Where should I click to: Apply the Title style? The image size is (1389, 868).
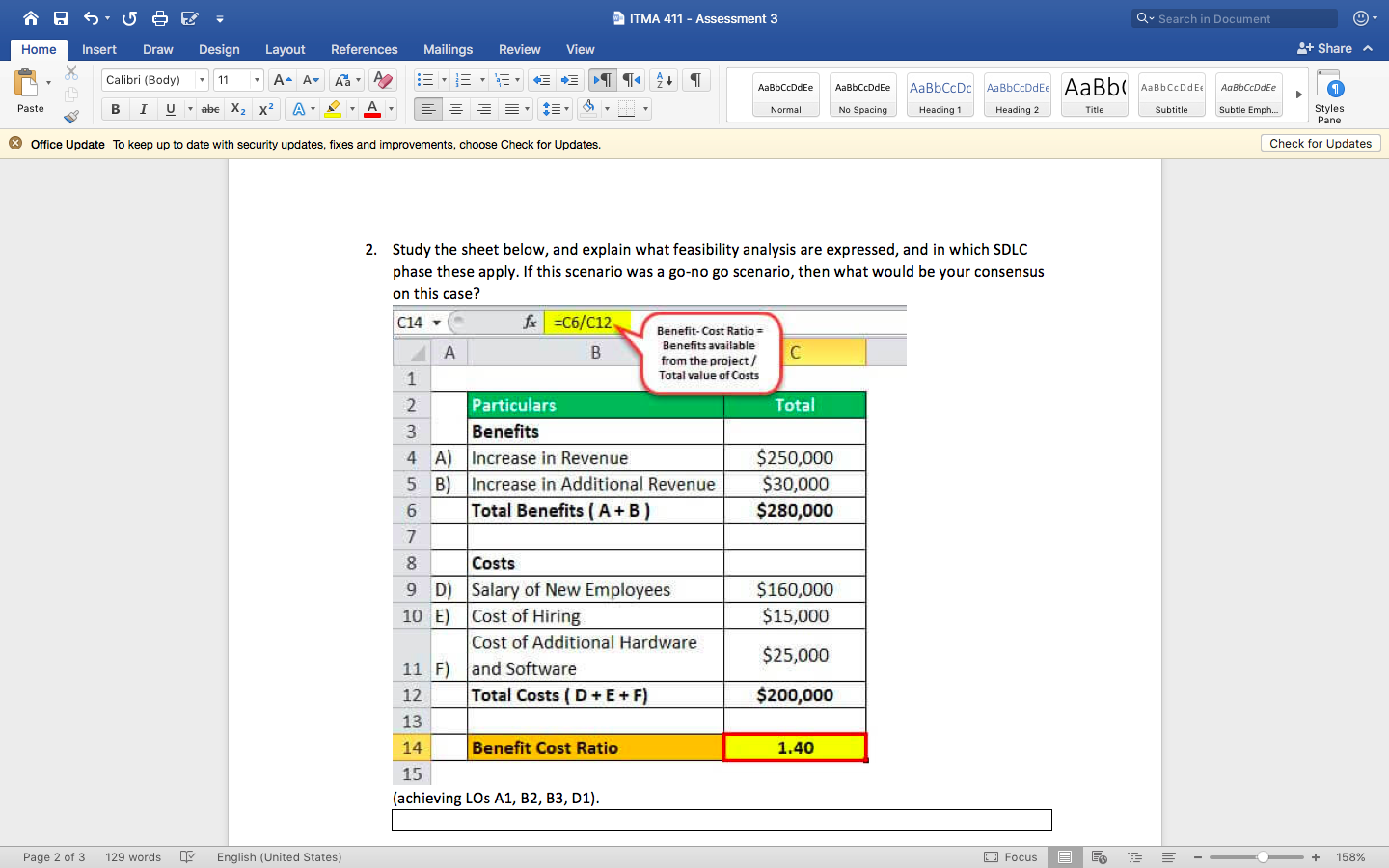tap(1095, 95)
